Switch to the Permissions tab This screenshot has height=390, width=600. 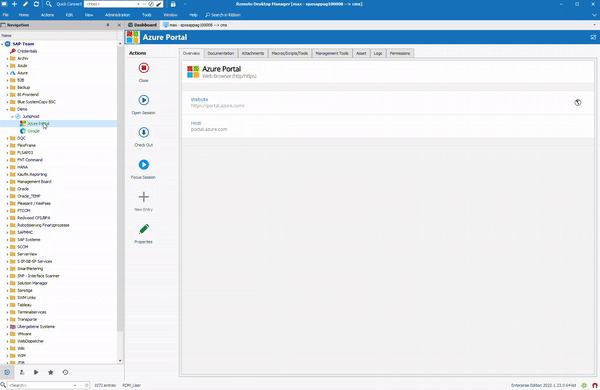tap(400, 53)
